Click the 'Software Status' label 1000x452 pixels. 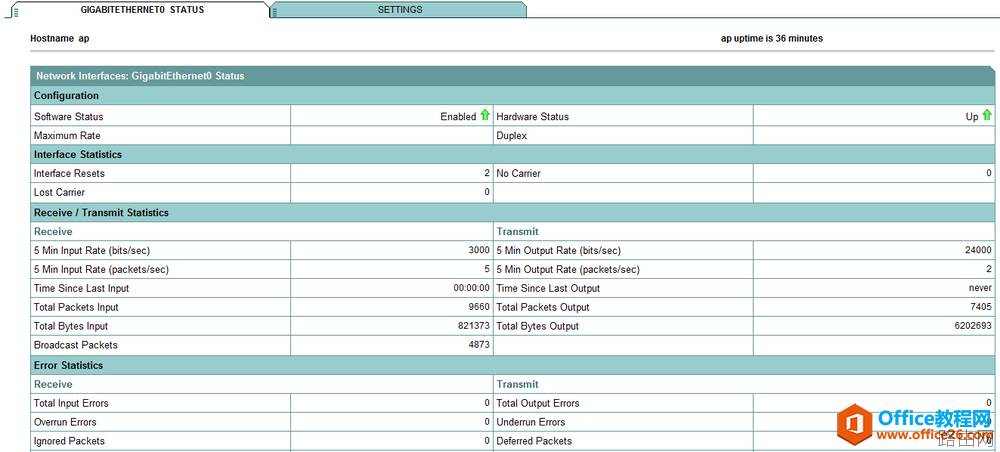(x=68, y=117)
